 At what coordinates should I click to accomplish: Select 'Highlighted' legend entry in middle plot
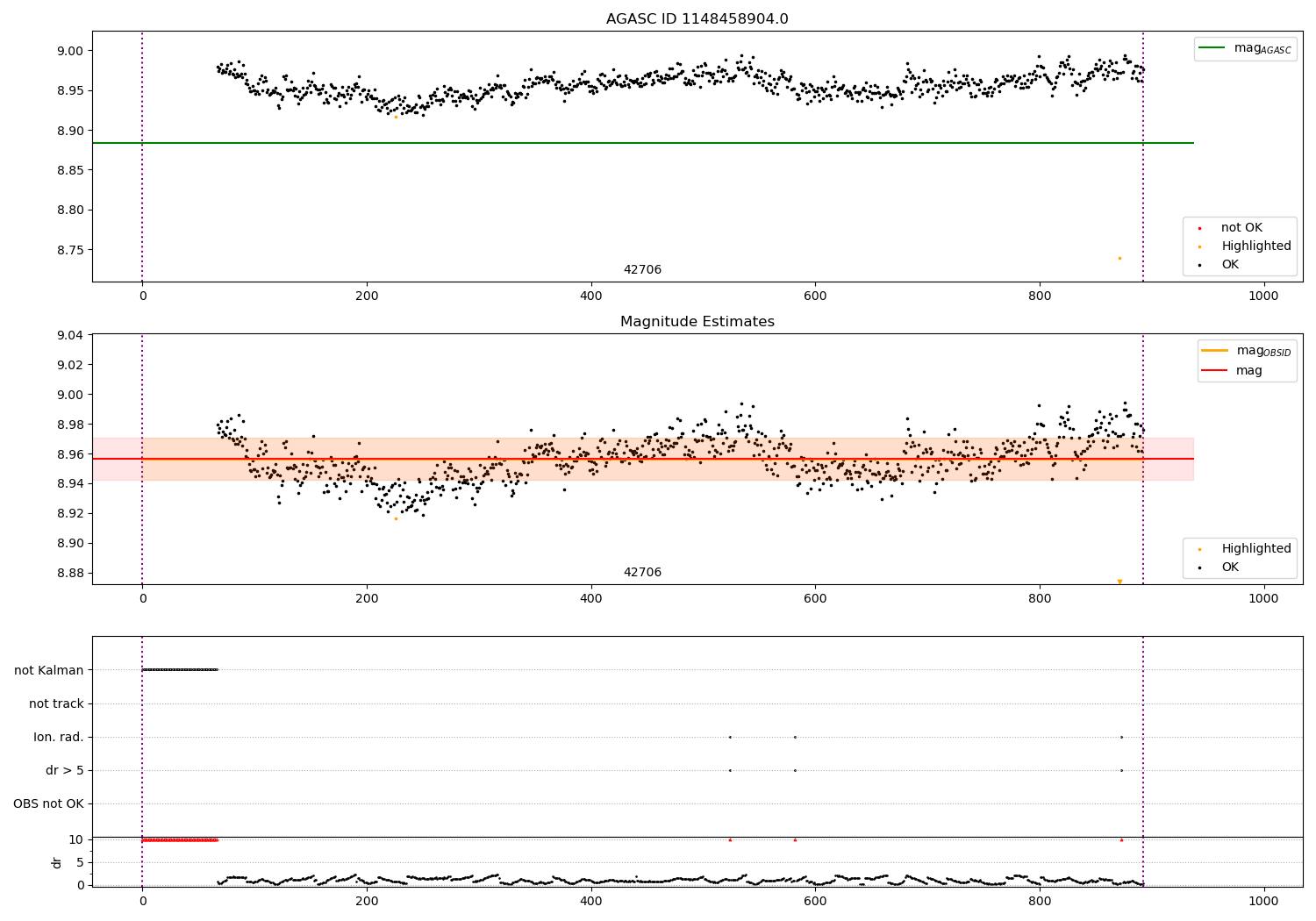coord(1255,549)
